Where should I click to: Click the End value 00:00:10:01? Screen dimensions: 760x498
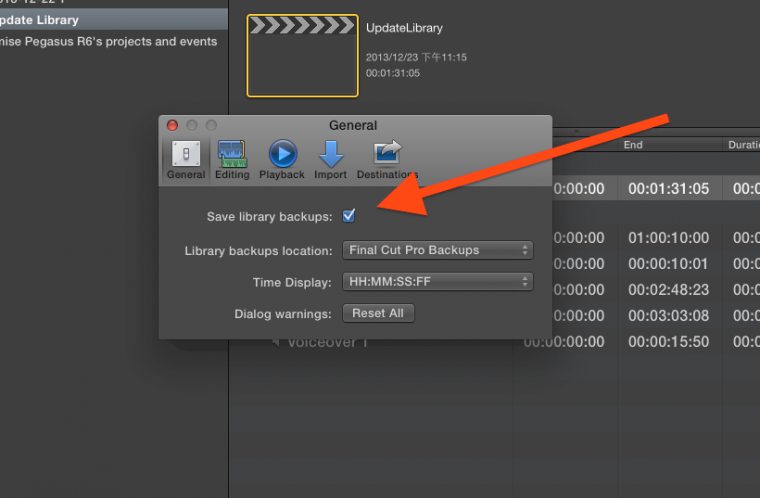[668, 264]
